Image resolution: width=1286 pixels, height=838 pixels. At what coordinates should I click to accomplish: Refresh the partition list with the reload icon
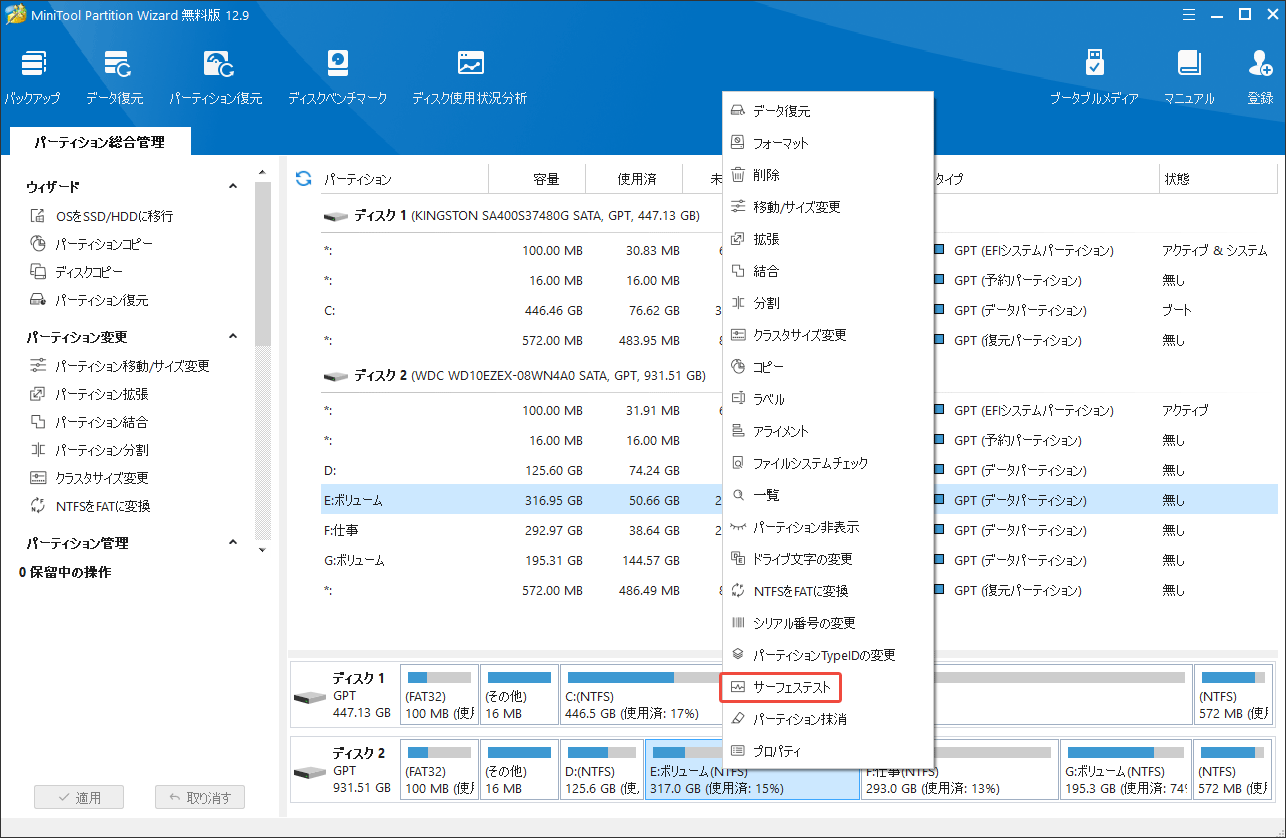point(304,179)
